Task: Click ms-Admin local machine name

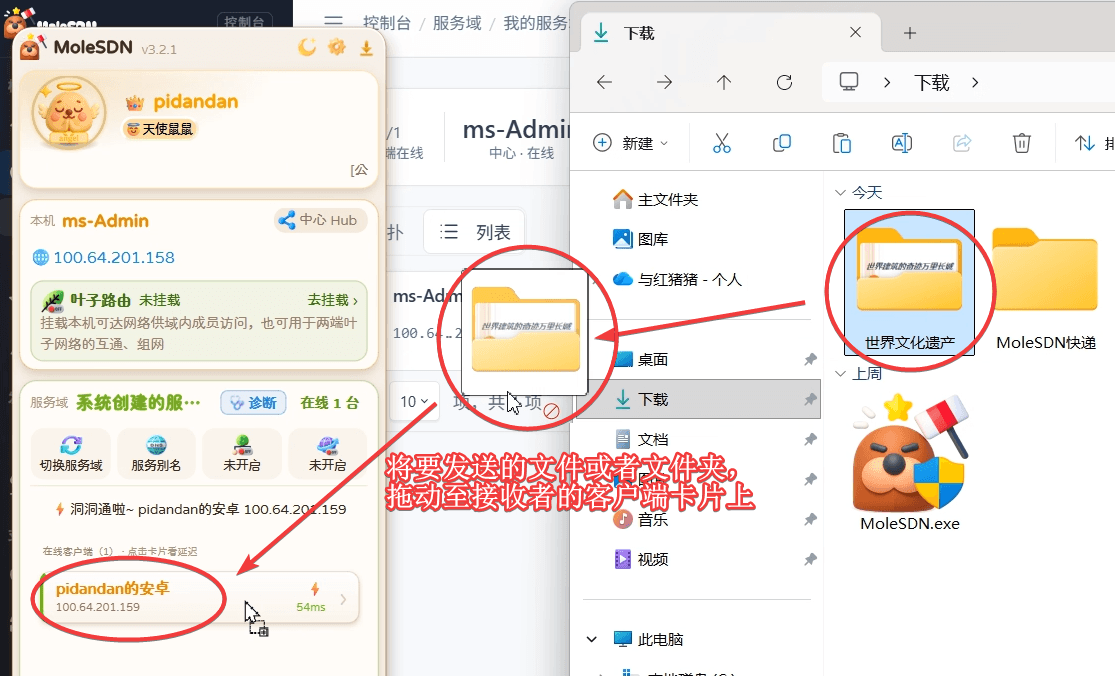Action: pyautogui.click(x=105, y=221)
